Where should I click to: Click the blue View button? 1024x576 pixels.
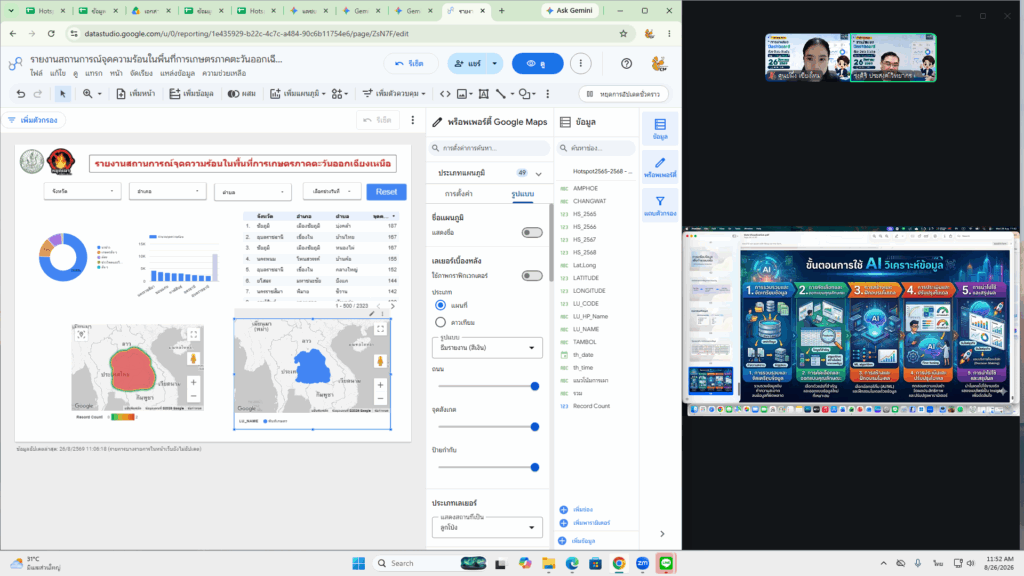pyautogui.click(x=537, y=63)
